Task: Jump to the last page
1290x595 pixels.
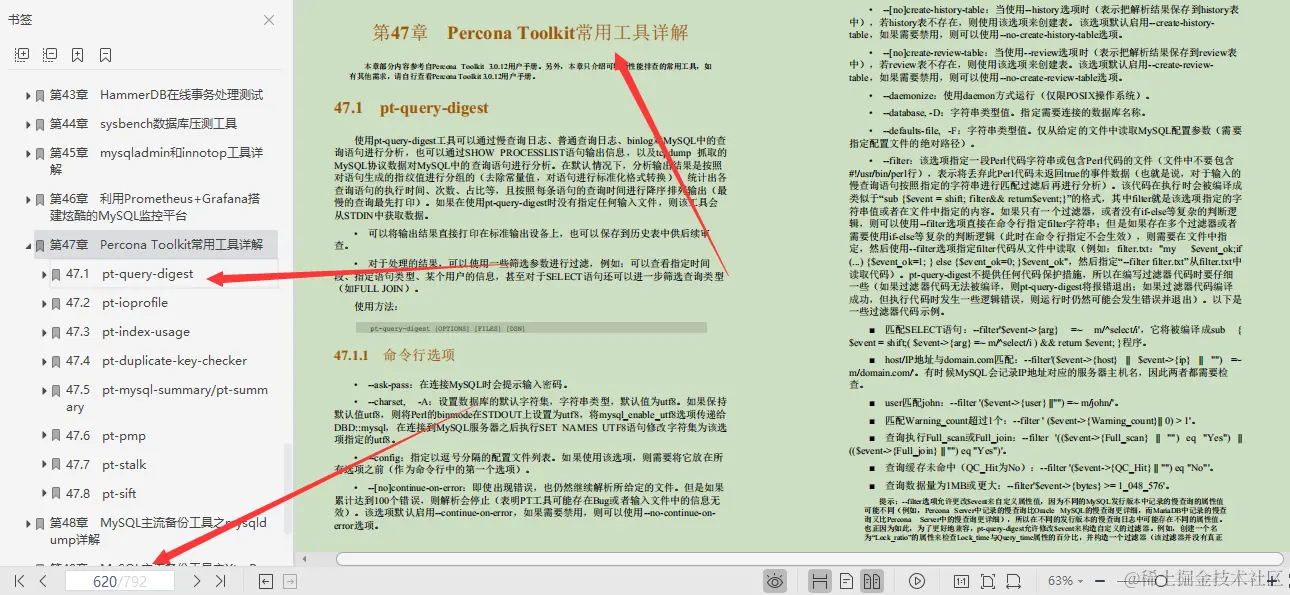Action: (x=221, y=580)
